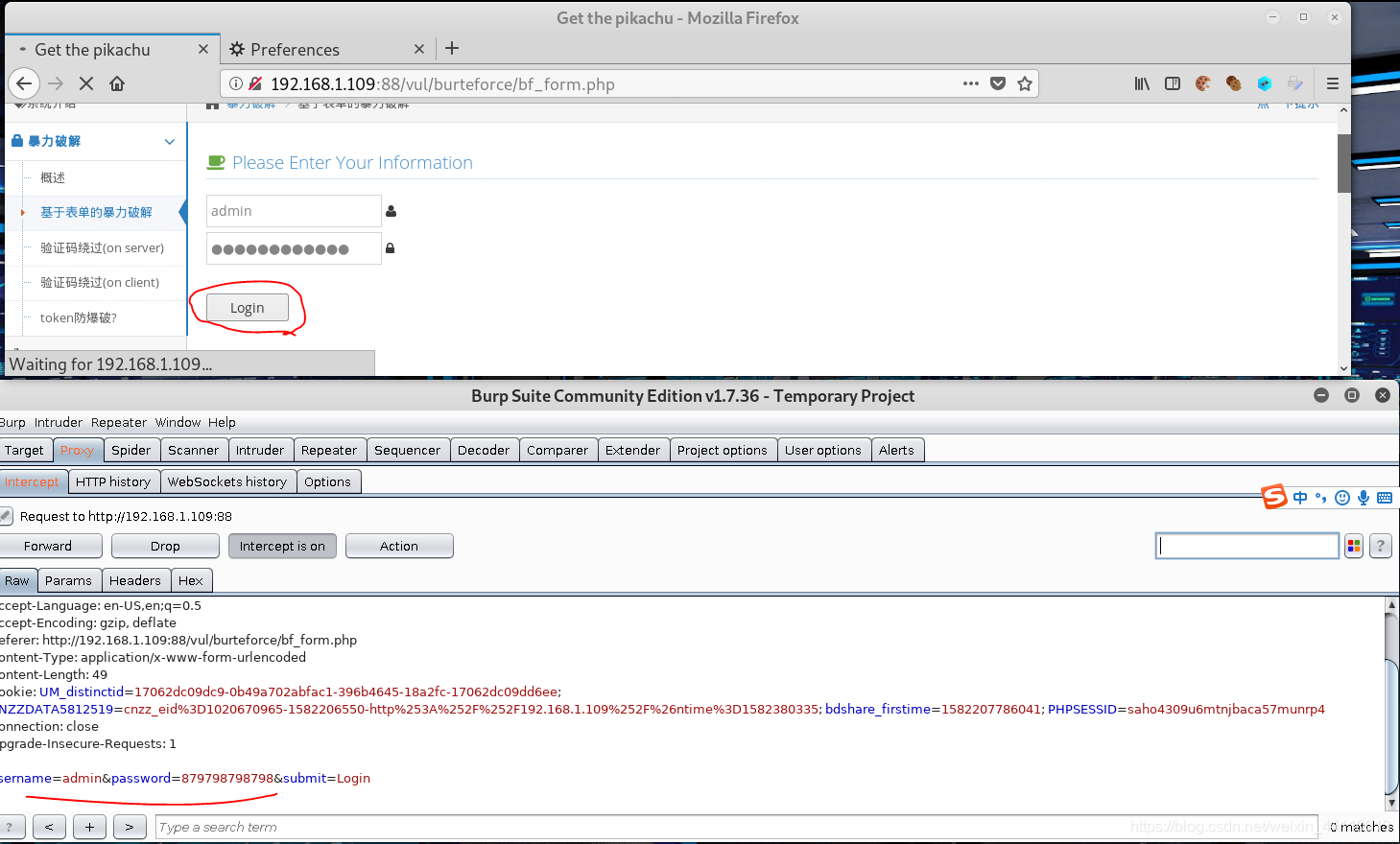This screenshot has width=1400, height=844.
Task: Close the Preferences tab
Action: pos(419,49)
